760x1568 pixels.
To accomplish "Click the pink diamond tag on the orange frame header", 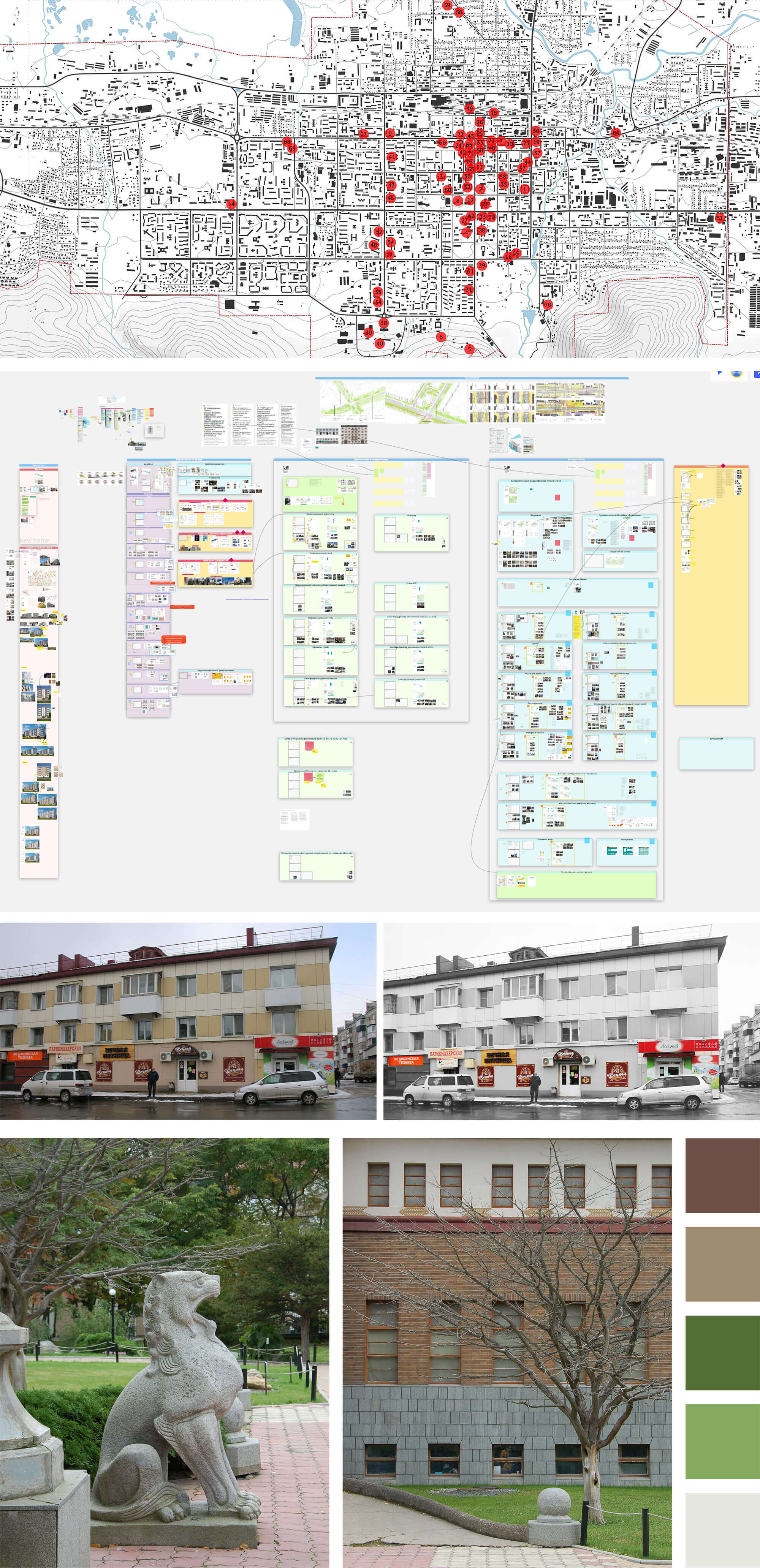I will 724,466.
